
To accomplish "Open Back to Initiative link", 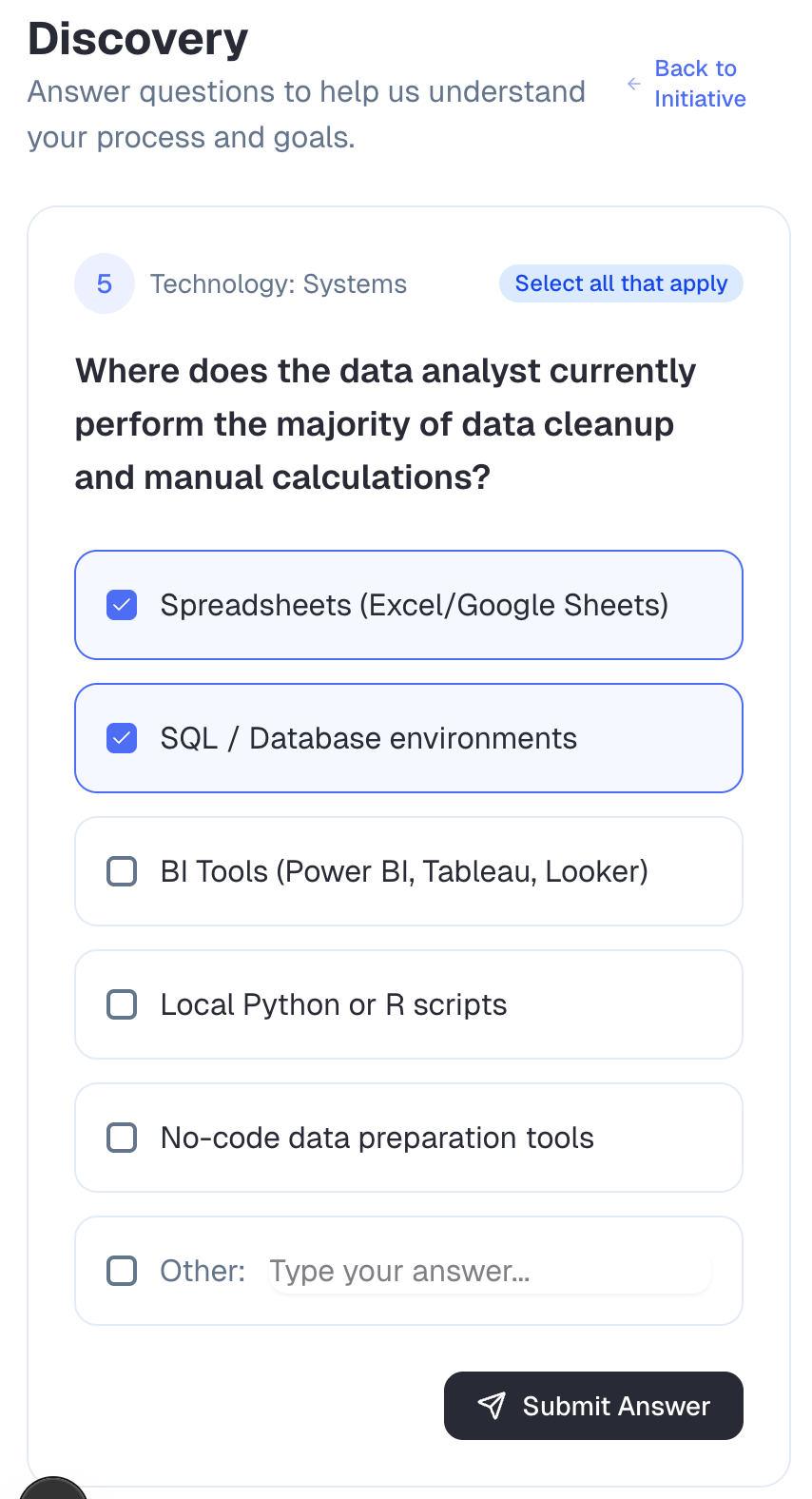I will (x=700, y=84).
